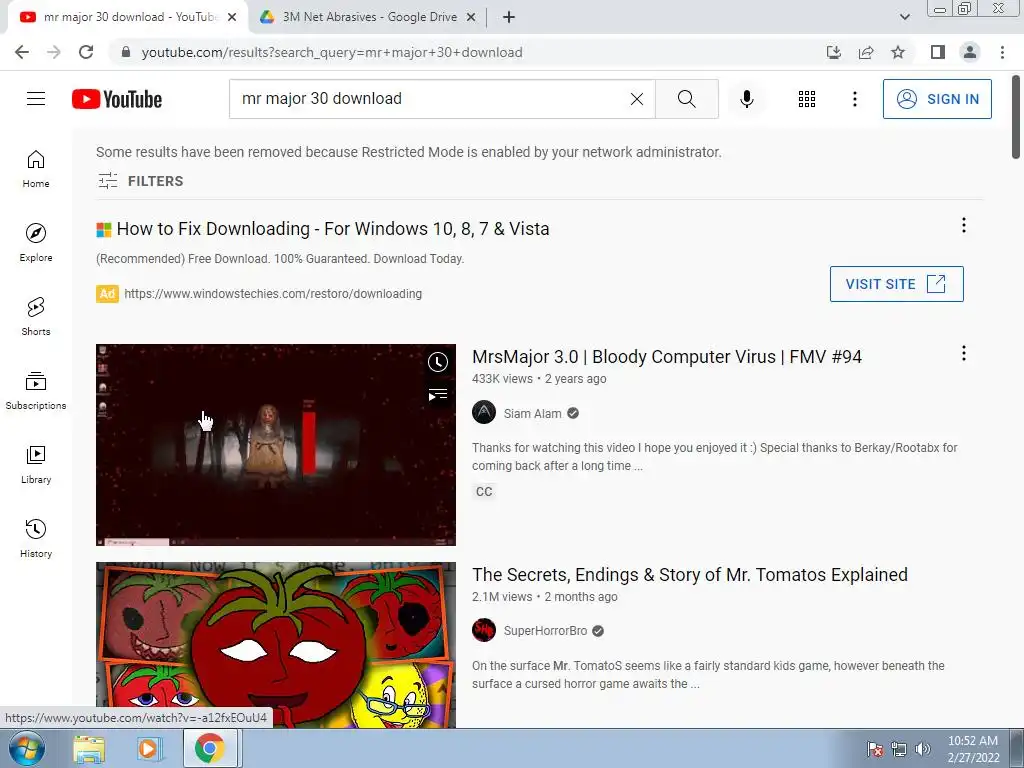This screenshot has height=768, width=1024.
Task: Close the Google Drive browser tab
Action: pos(471,18)
